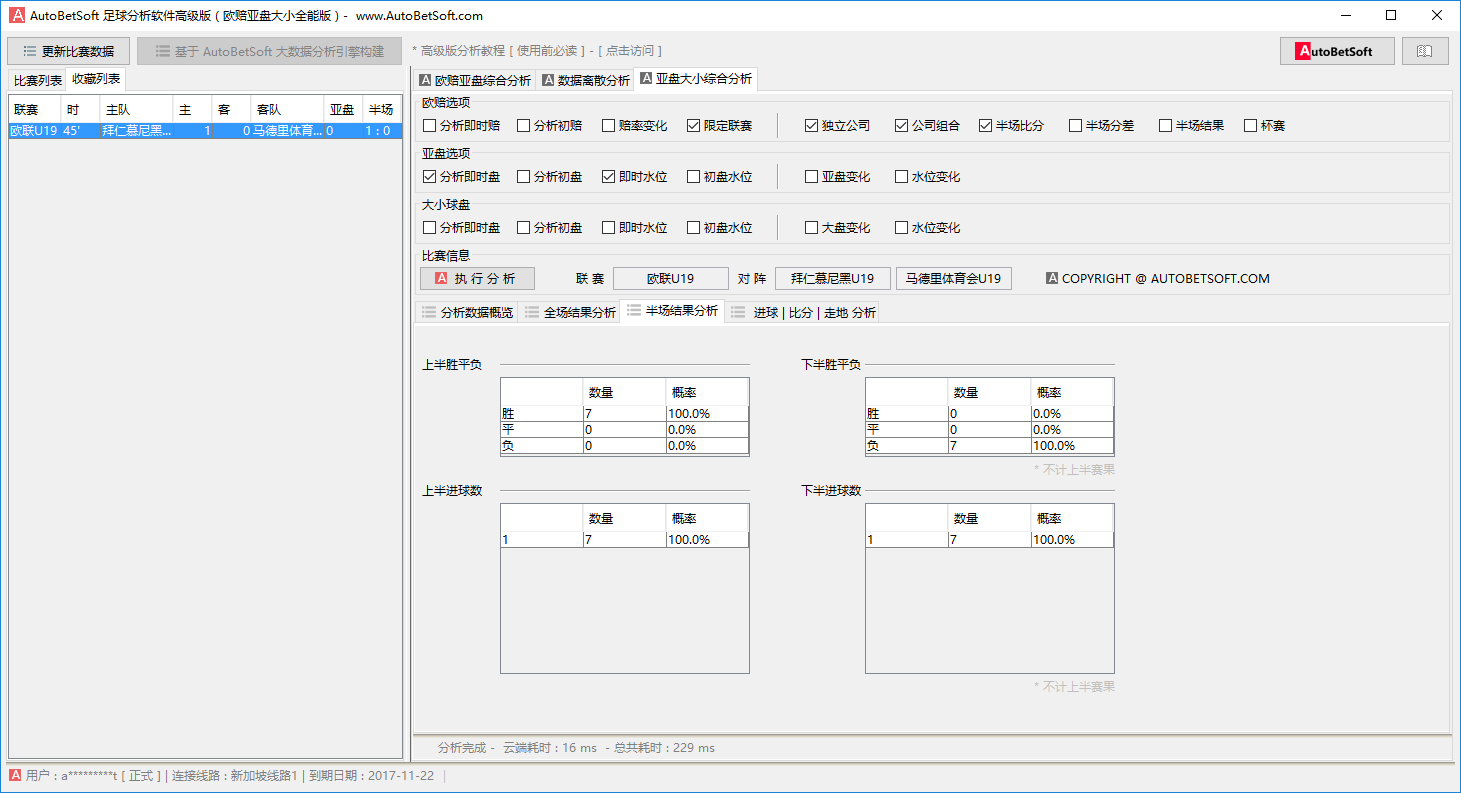Update match data with 更新比赛数据 button
Screen dimensions: 1461x793
(69, 51)
